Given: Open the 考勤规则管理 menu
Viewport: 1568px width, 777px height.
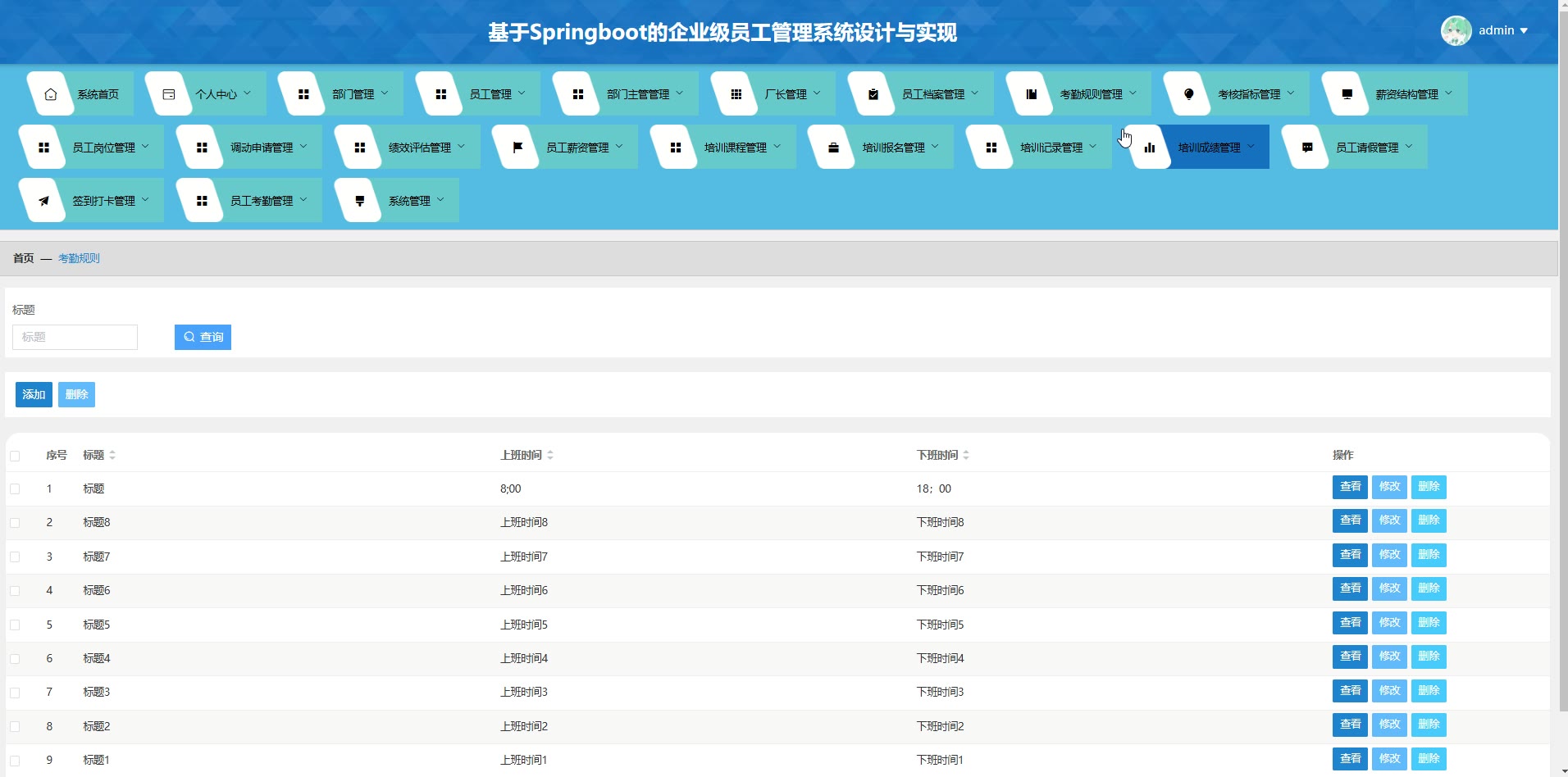Looking at the screenshot, I should pos(1091,94).
